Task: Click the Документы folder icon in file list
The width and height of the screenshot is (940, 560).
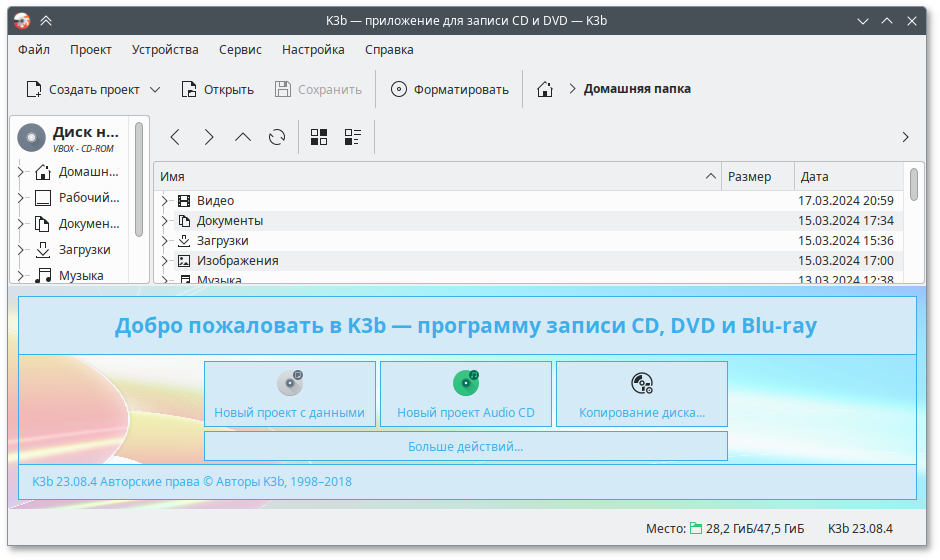Action: point(184,221)
